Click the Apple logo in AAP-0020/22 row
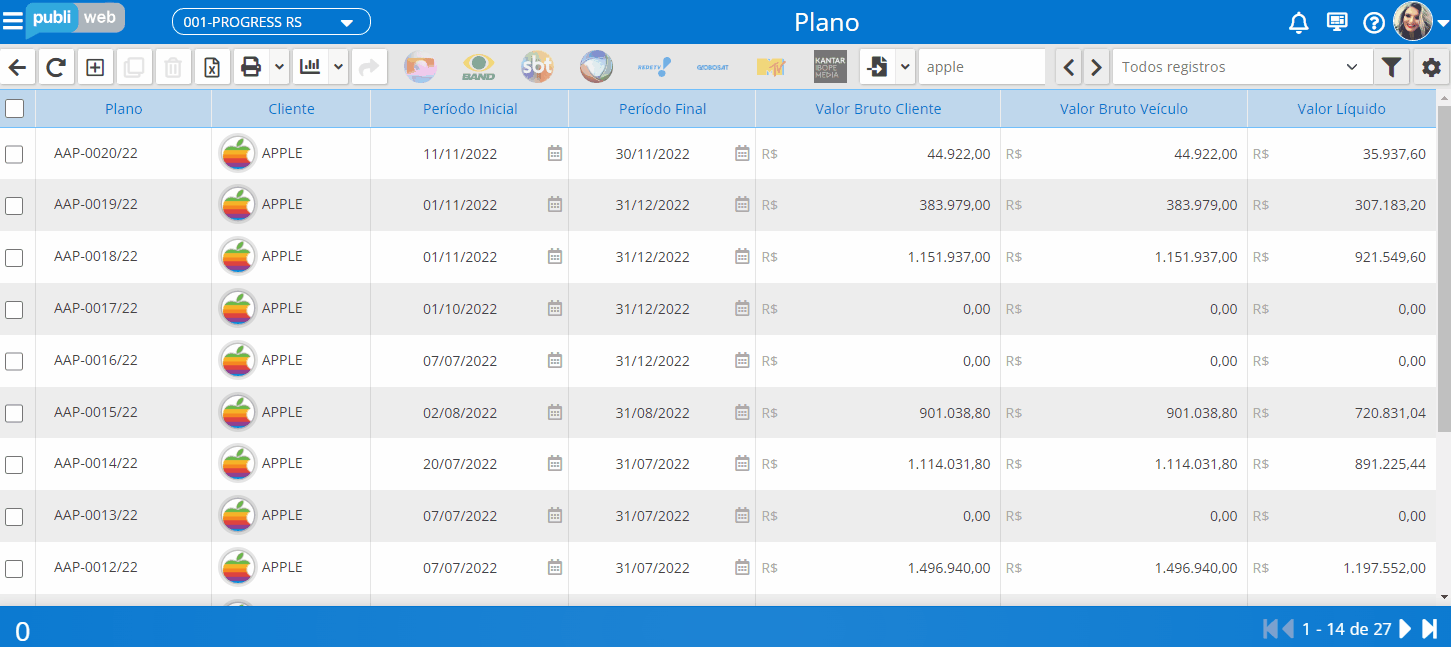 (237, 153)
